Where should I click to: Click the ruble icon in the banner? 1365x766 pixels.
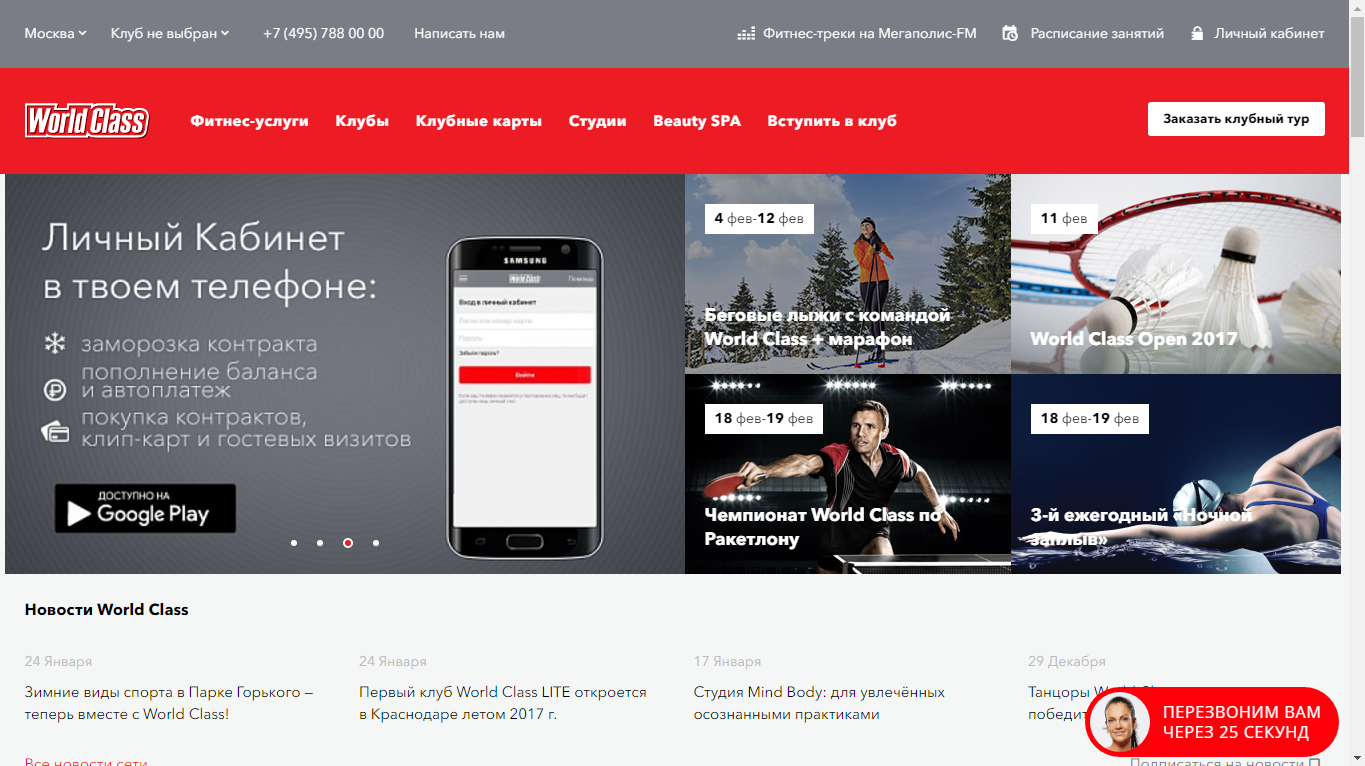(54, 389)
